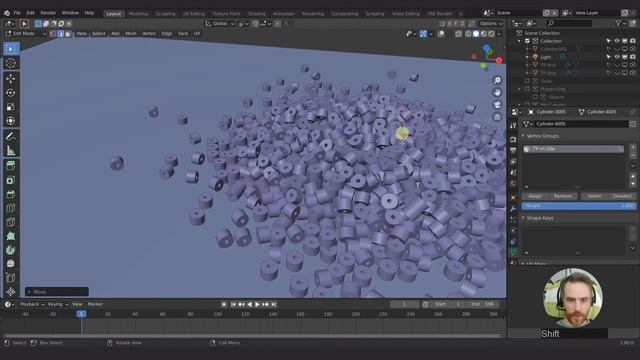Open the Global transform orientation dropdown
The image size is (640, 360).
coord(220,24)
